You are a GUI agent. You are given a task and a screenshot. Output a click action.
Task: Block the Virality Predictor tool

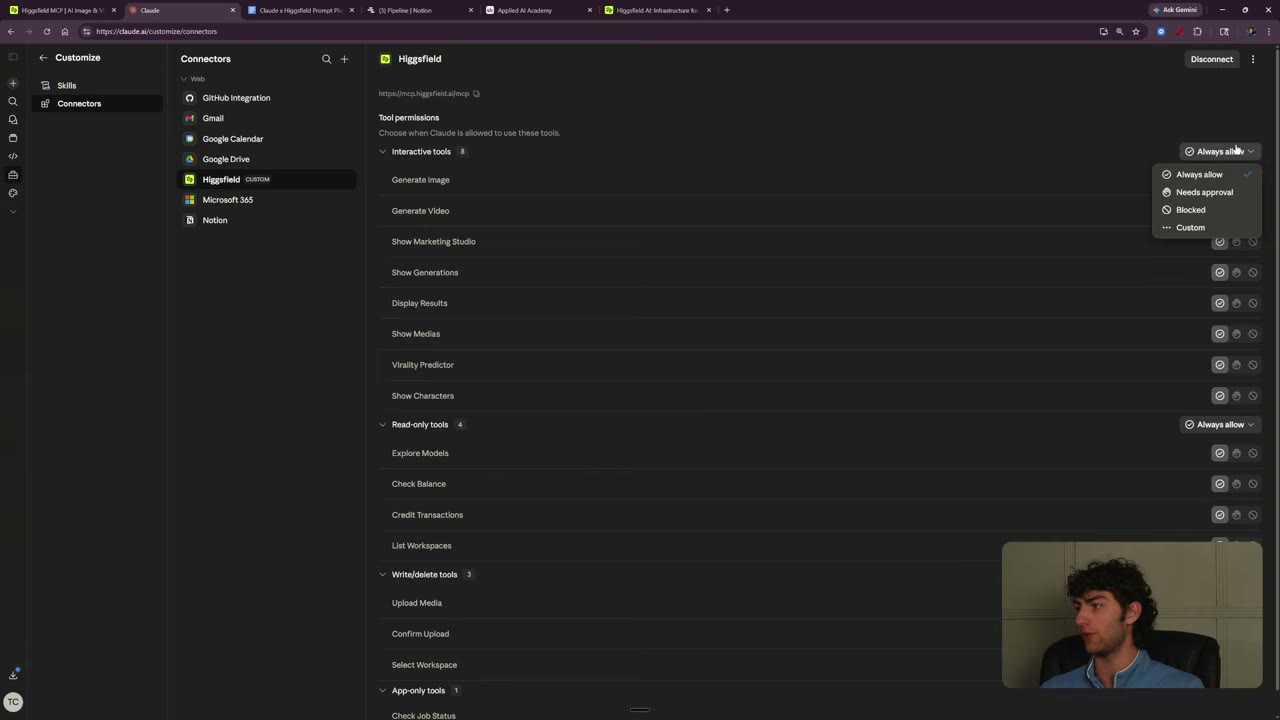pos(1253,365)
